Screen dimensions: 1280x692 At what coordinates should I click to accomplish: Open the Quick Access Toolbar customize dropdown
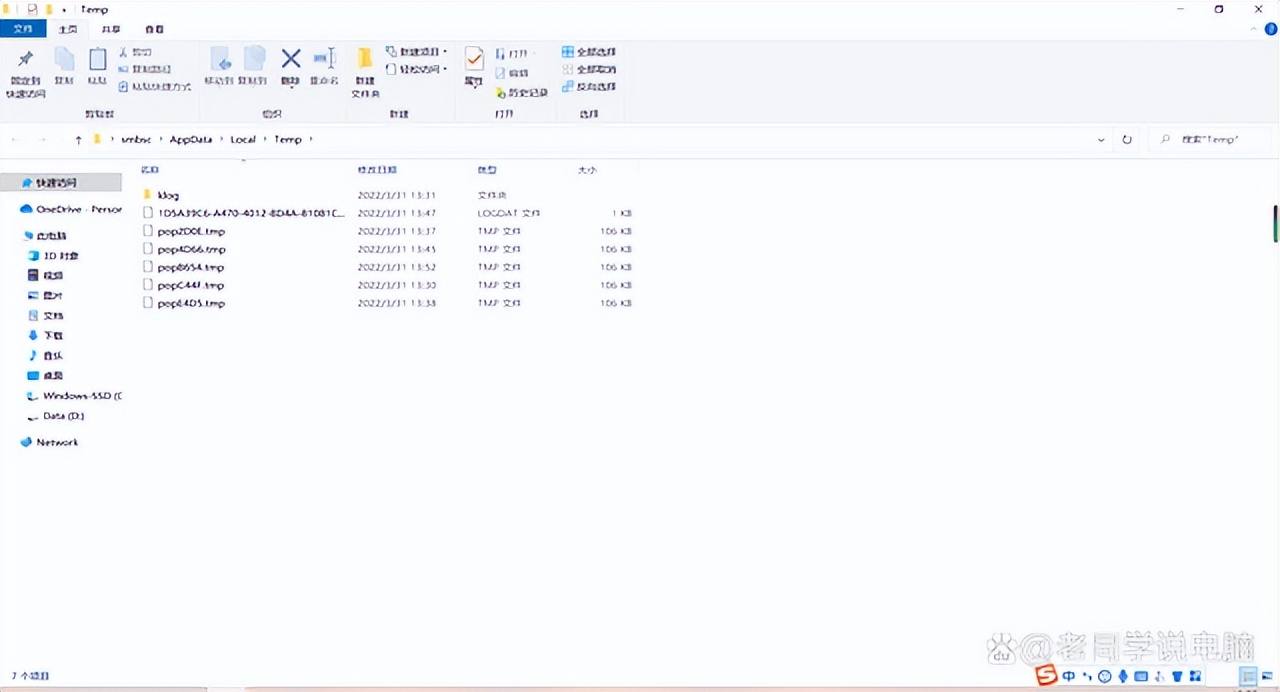pos(65,9)
